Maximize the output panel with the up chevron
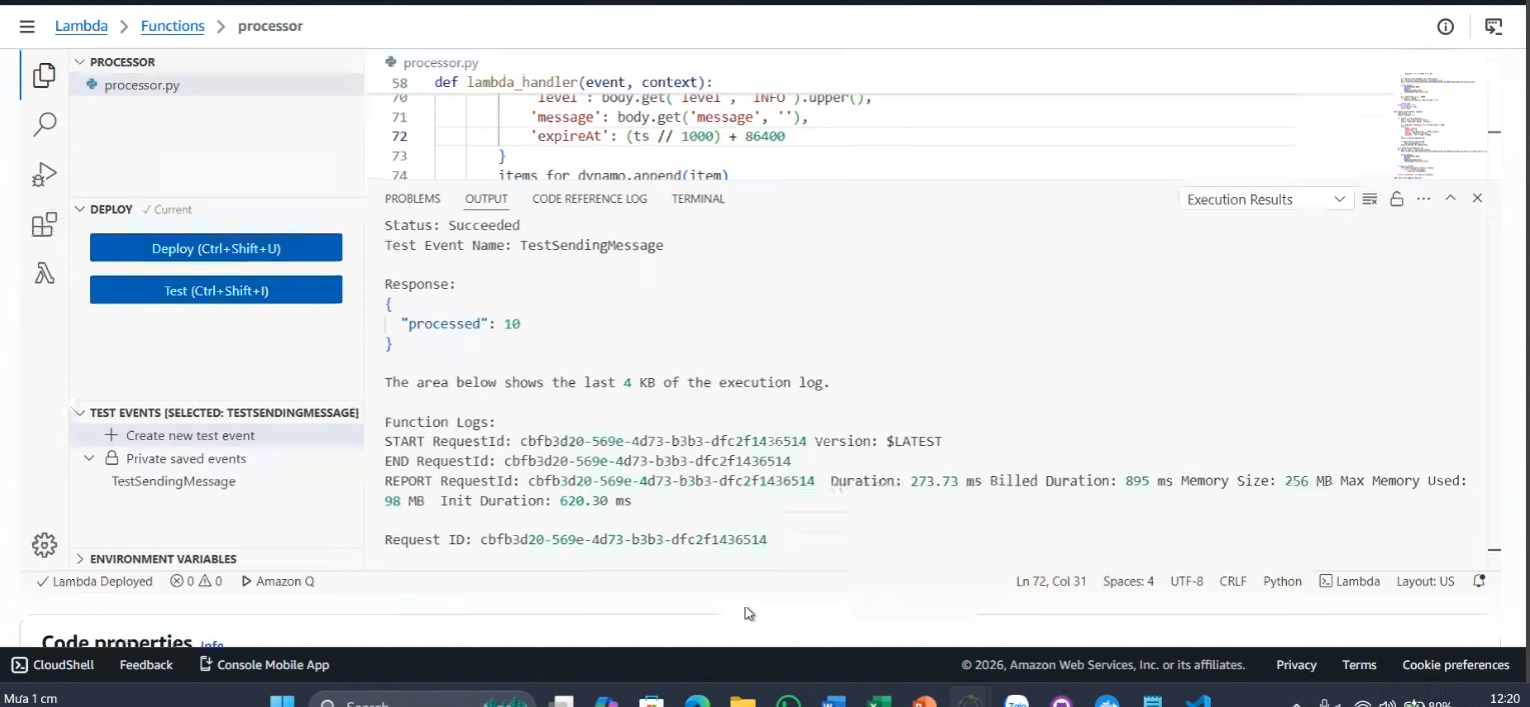Viewport: 1530px width, 707px height. point(1450,199)
